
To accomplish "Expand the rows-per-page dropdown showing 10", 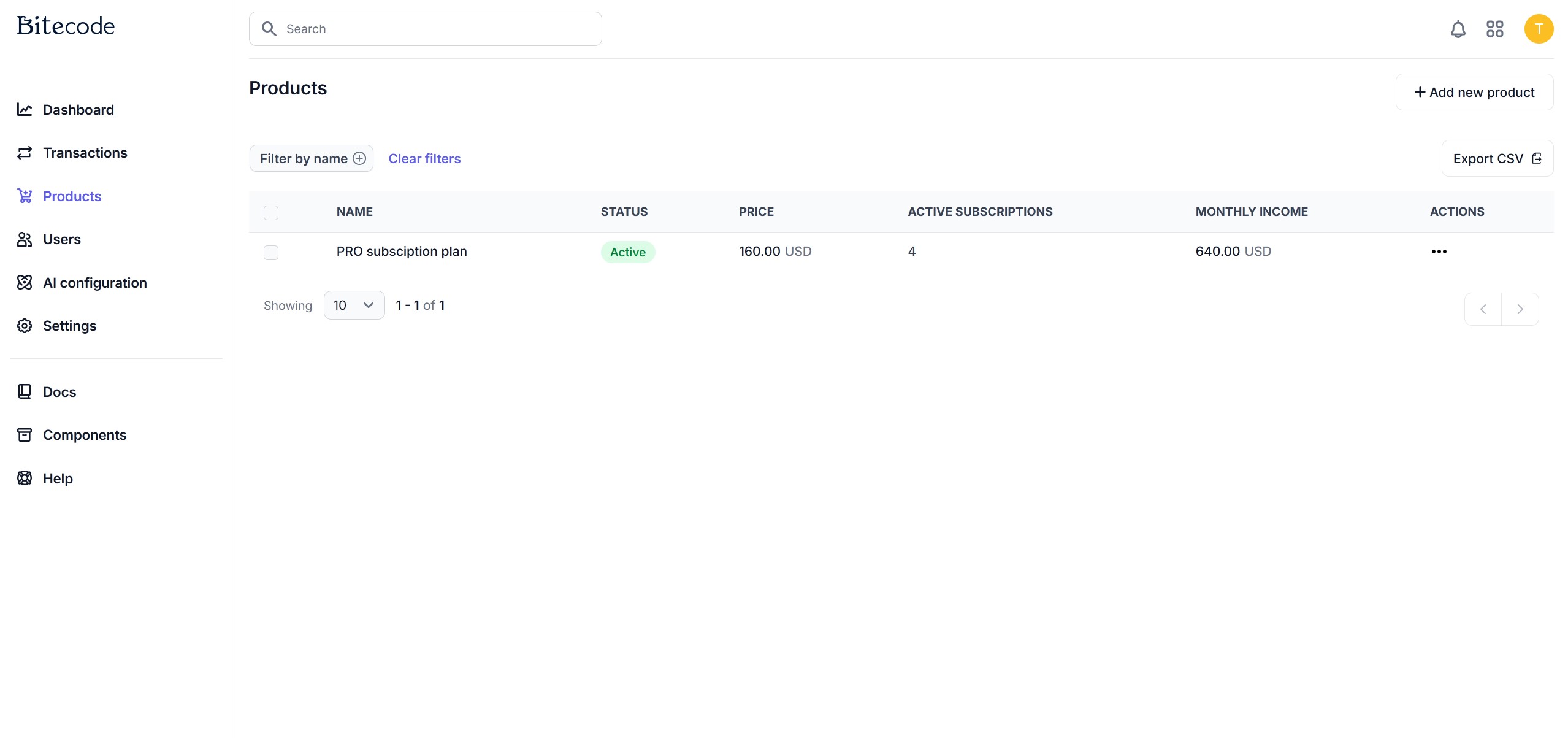I will tap(354, 306).
